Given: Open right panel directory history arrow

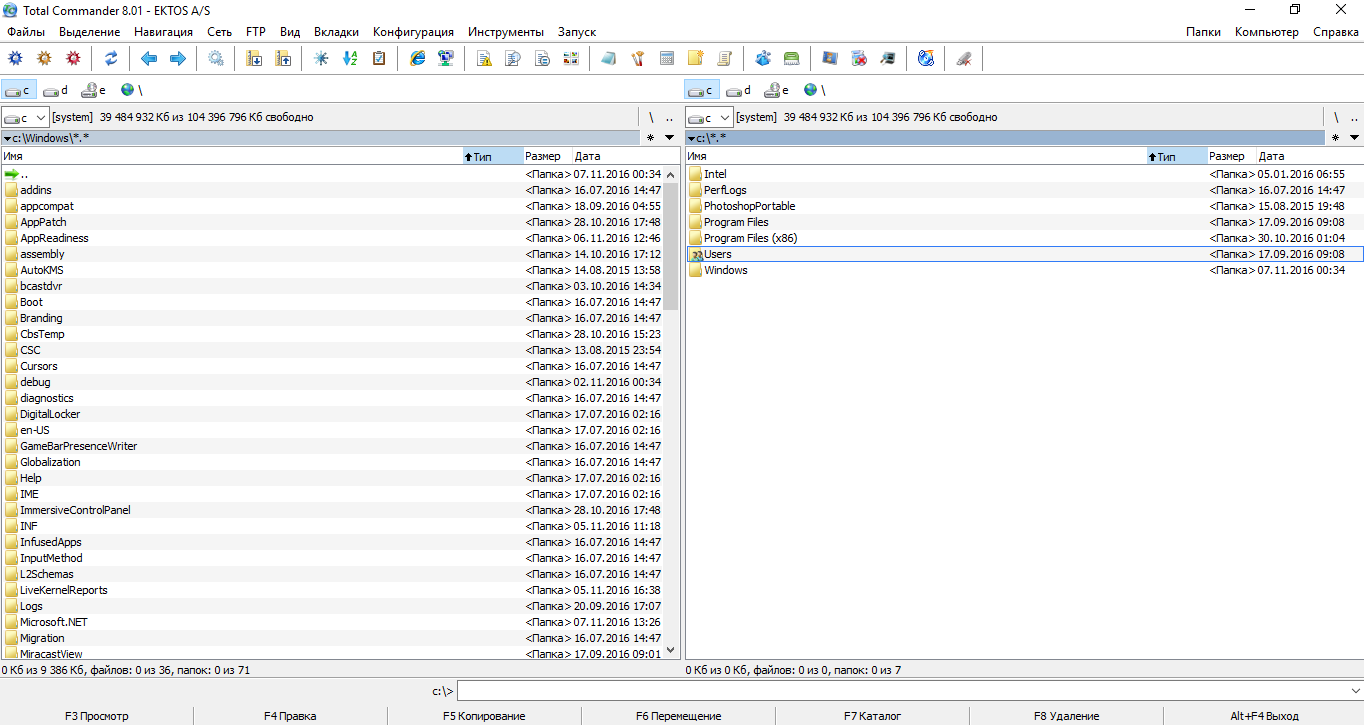Looking at the screenshot, I should (x=1354, y=138).
